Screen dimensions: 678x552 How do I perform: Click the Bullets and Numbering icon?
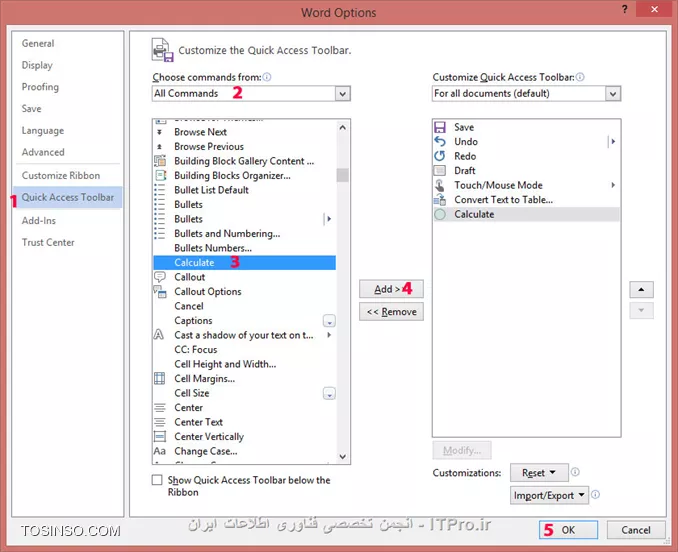pos(160,233)
